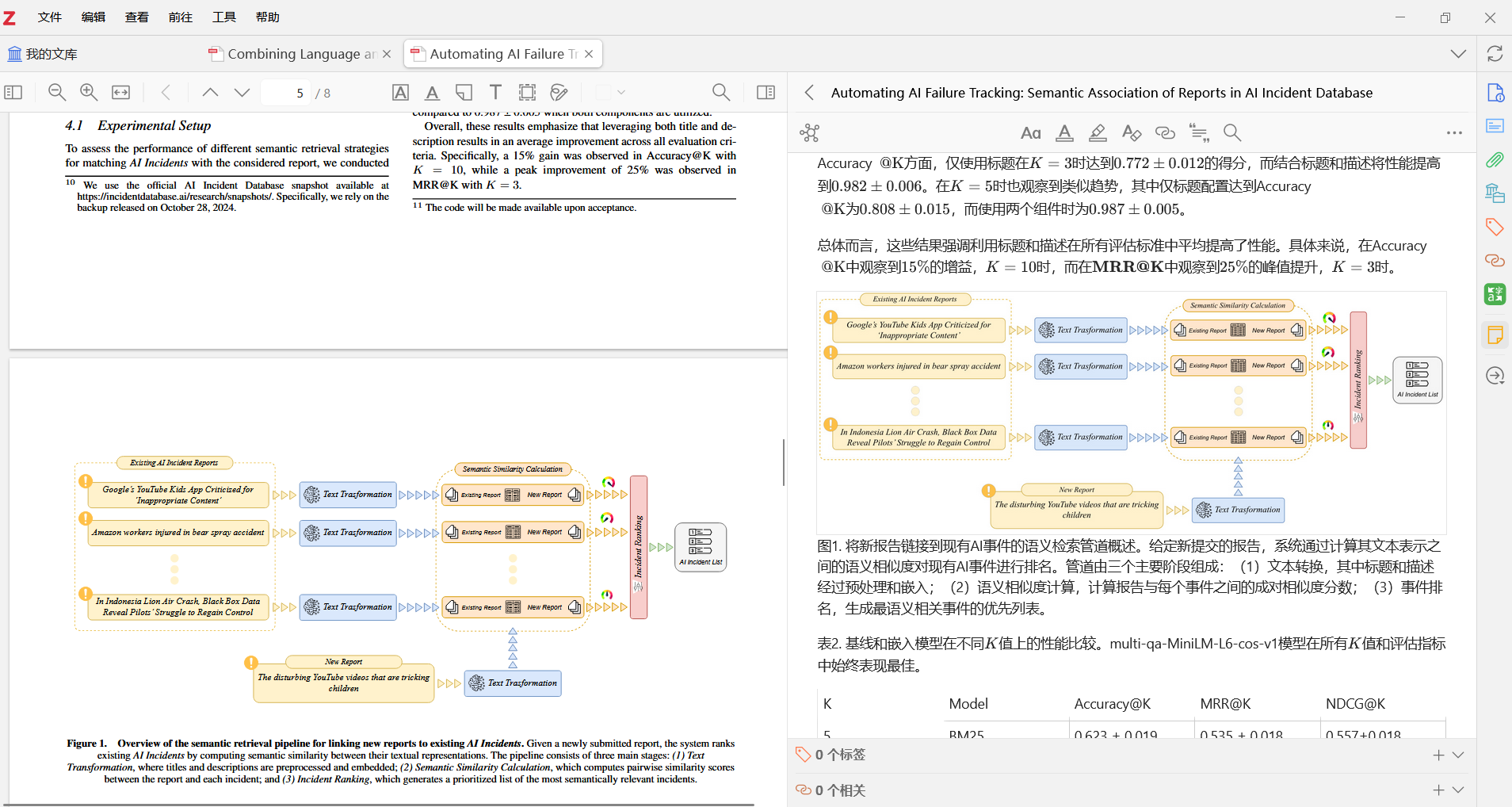Open the annotation color picker swatch
Image resolution: width=1512 pixels, height=807 pixels.
point(603,93)
